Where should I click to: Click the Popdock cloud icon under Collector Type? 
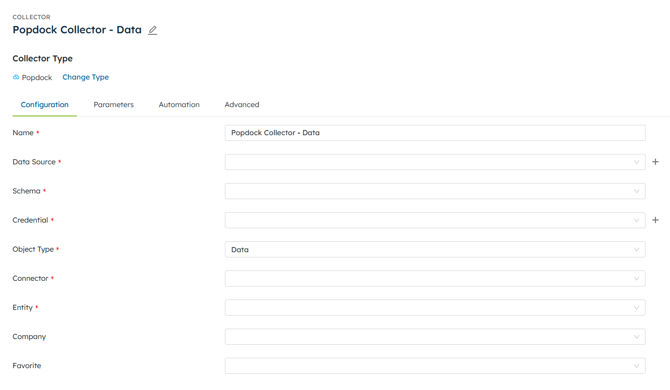click(16, 77)
